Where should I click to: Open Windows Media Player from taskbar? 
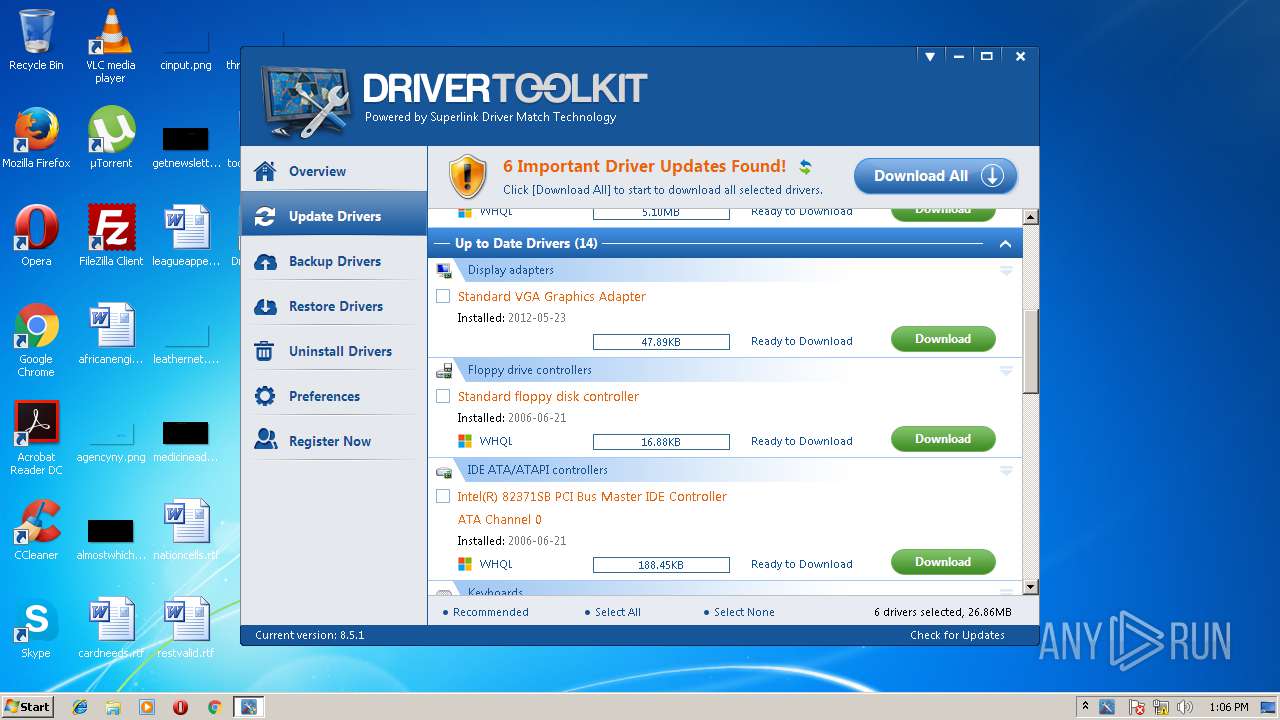click(x=147, y=707)
